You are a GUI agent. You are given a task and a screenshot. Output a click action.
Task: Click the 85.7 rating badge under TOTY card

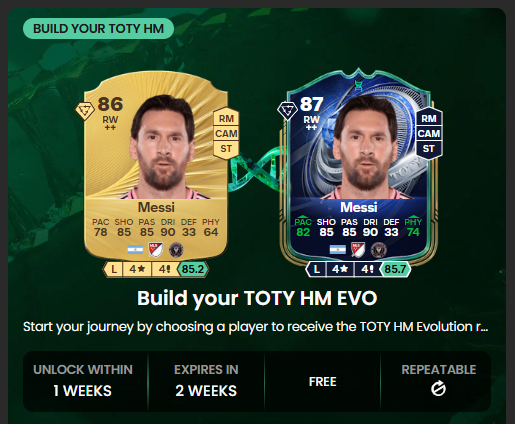(395, 269)
